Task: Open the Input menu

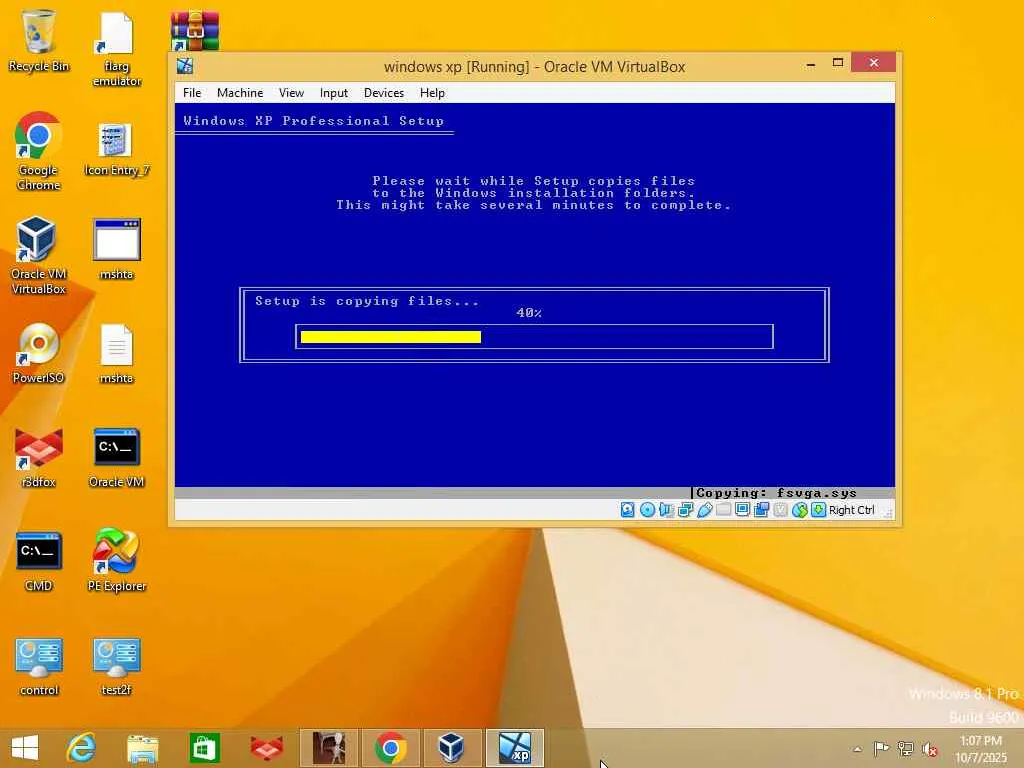Action: tap(334, 93)
